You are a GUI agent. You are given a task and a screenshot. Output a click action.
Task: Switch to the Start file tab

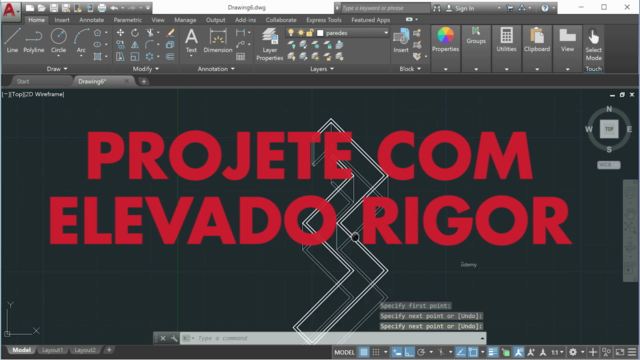click(x=23, y=81)
